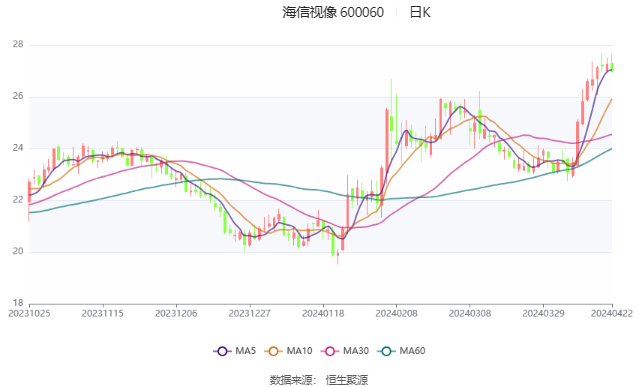Click the y-axis value 24
The image size is (637, 387).
click(x=18, y=148)
